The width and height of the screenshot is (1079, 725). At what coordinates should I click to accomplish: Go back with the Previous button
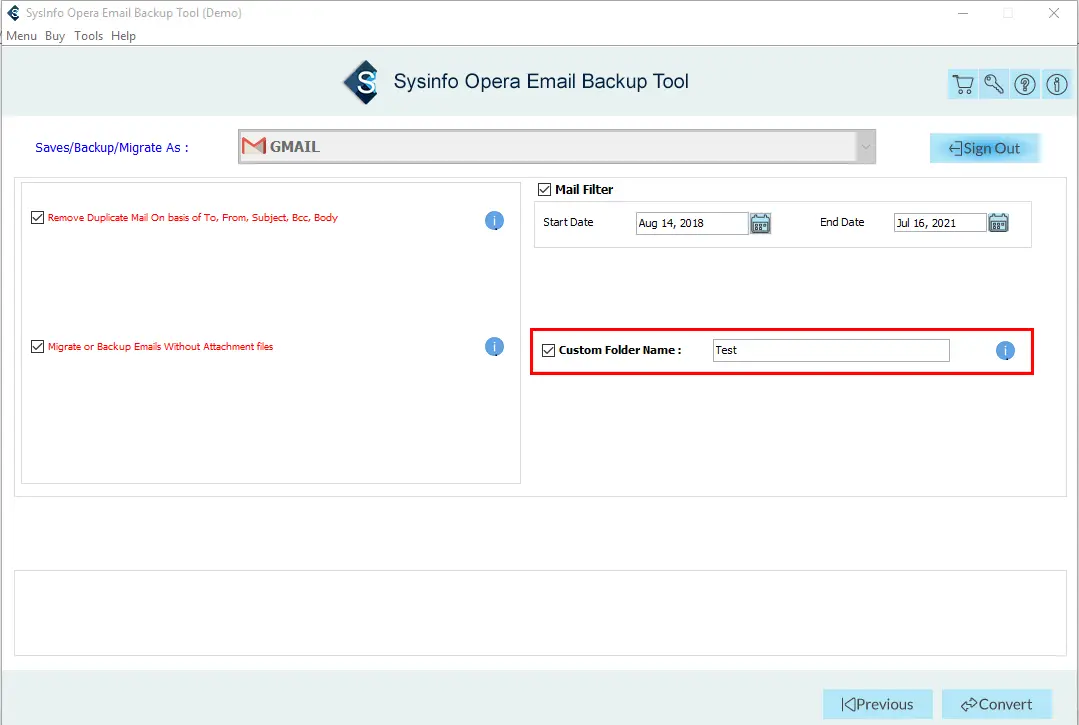pyautogui.click(x=877, y=704)
